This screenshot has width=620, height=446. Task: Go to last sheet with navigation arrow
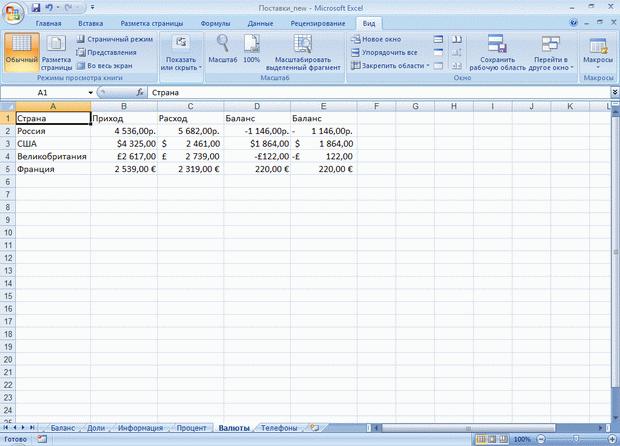coord(32,428)
